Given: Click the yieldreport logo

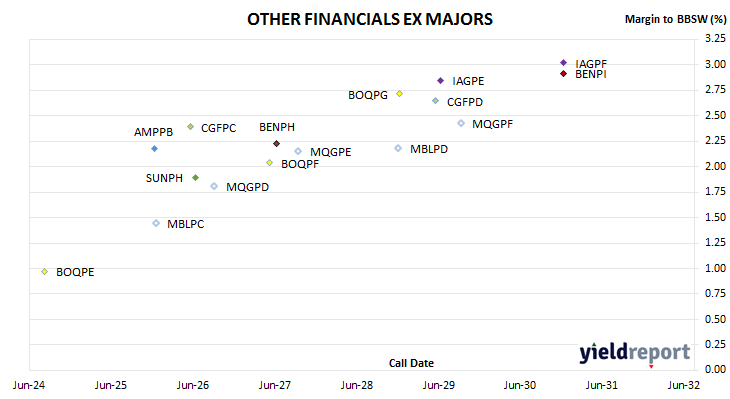Looking at the screenshot, I should pos(634,352).
